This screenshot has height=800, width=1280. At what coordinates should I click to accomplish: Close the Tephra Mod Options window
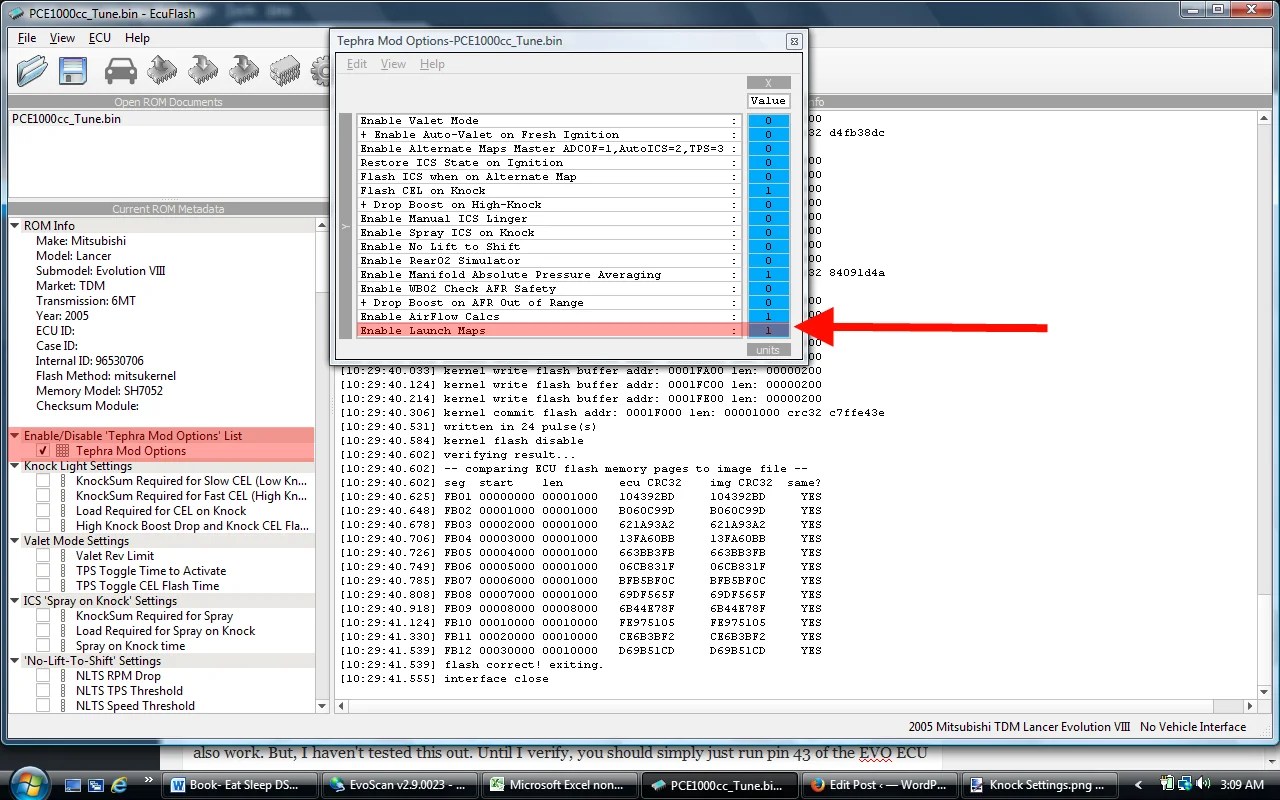pyautogui.click(x=794, y=42)
